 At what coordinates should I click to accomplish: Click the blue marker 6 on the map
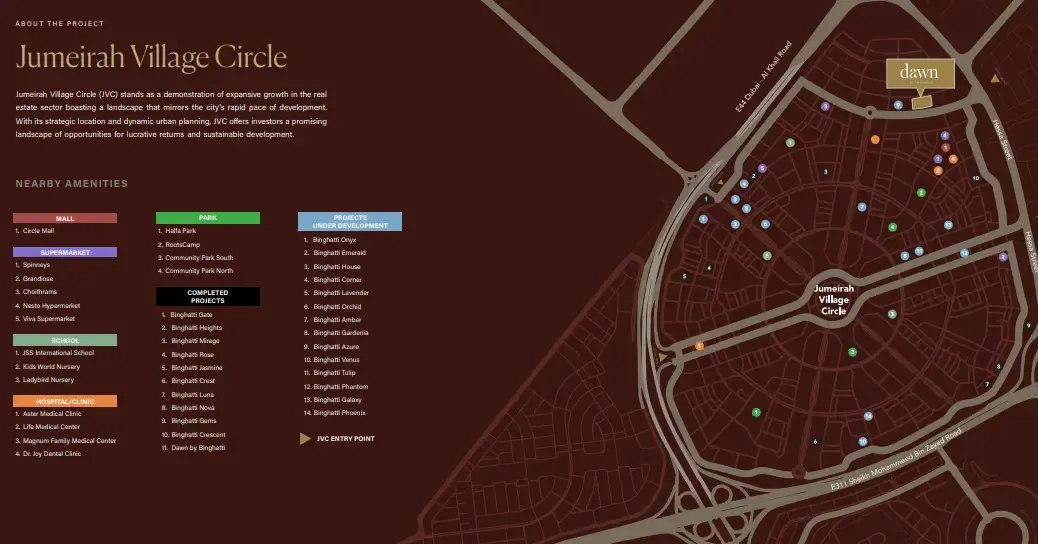[765, 224]
